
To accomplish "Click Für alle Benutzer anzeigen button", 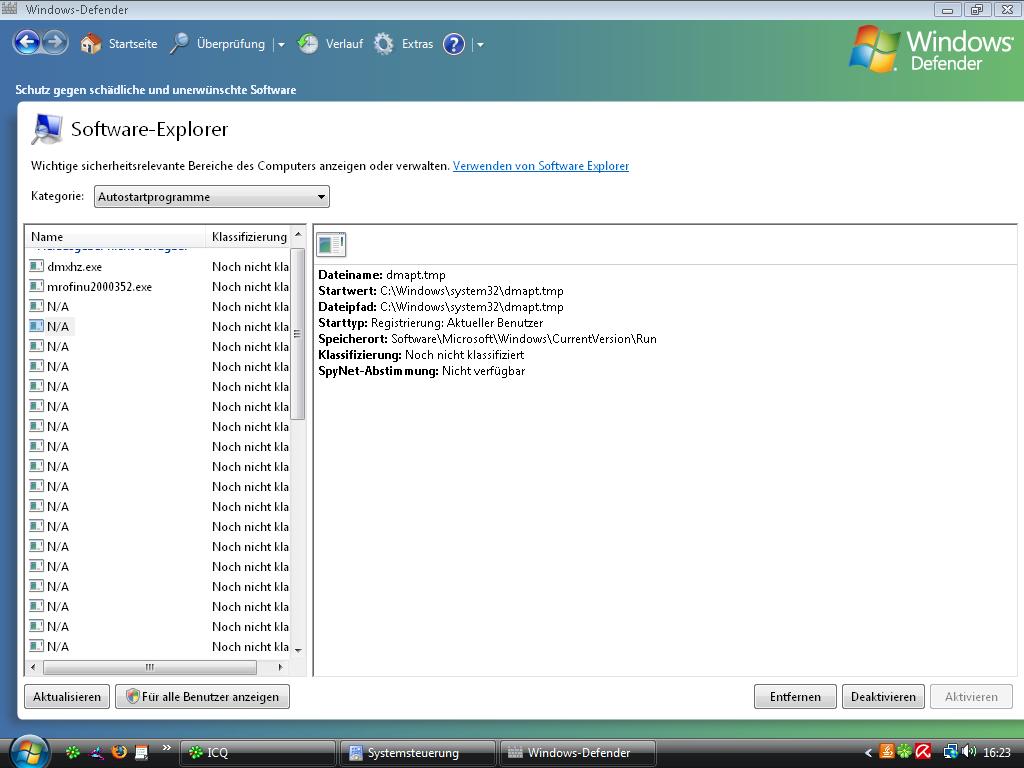I will click(202, 697).
